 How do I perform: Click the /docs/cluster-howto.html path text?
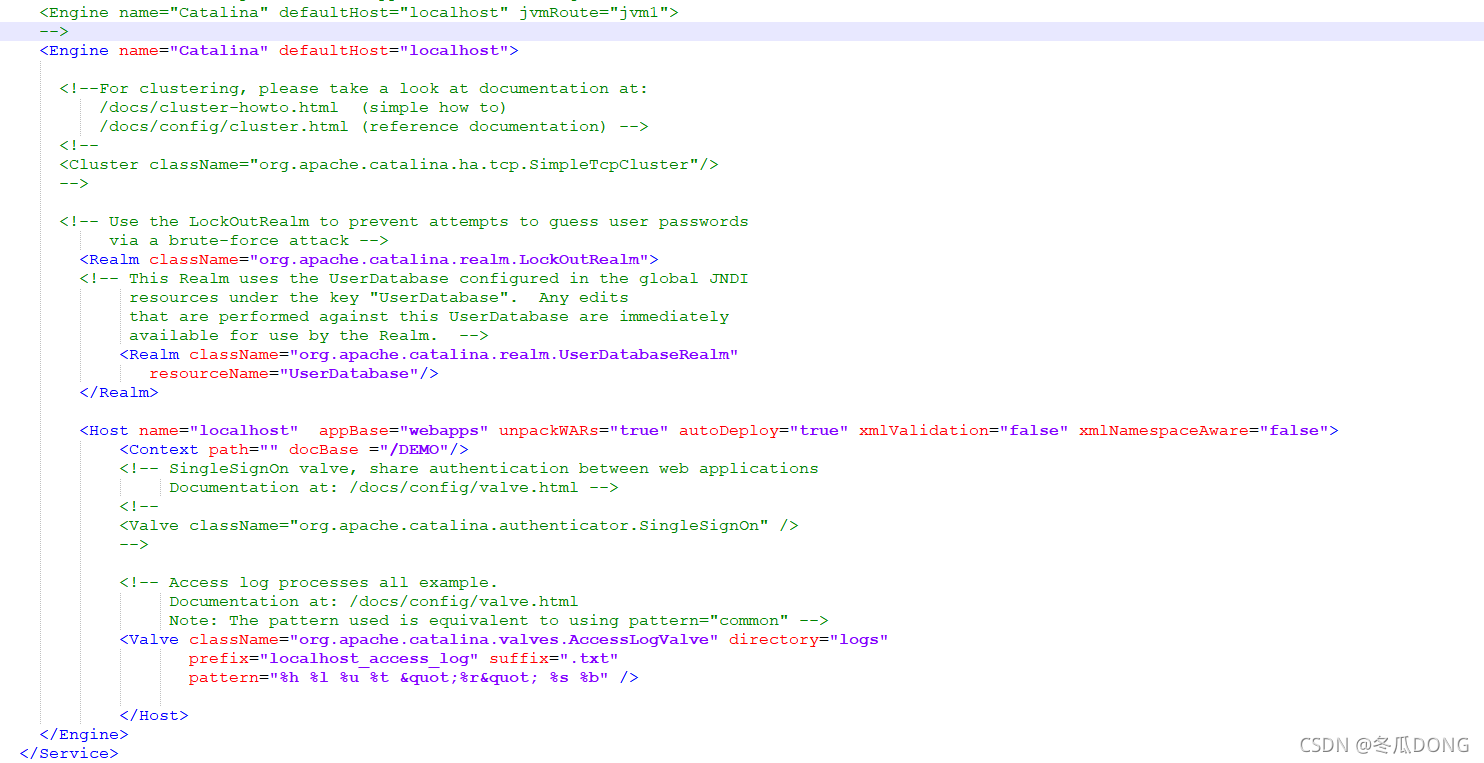[x=218, y=107]
